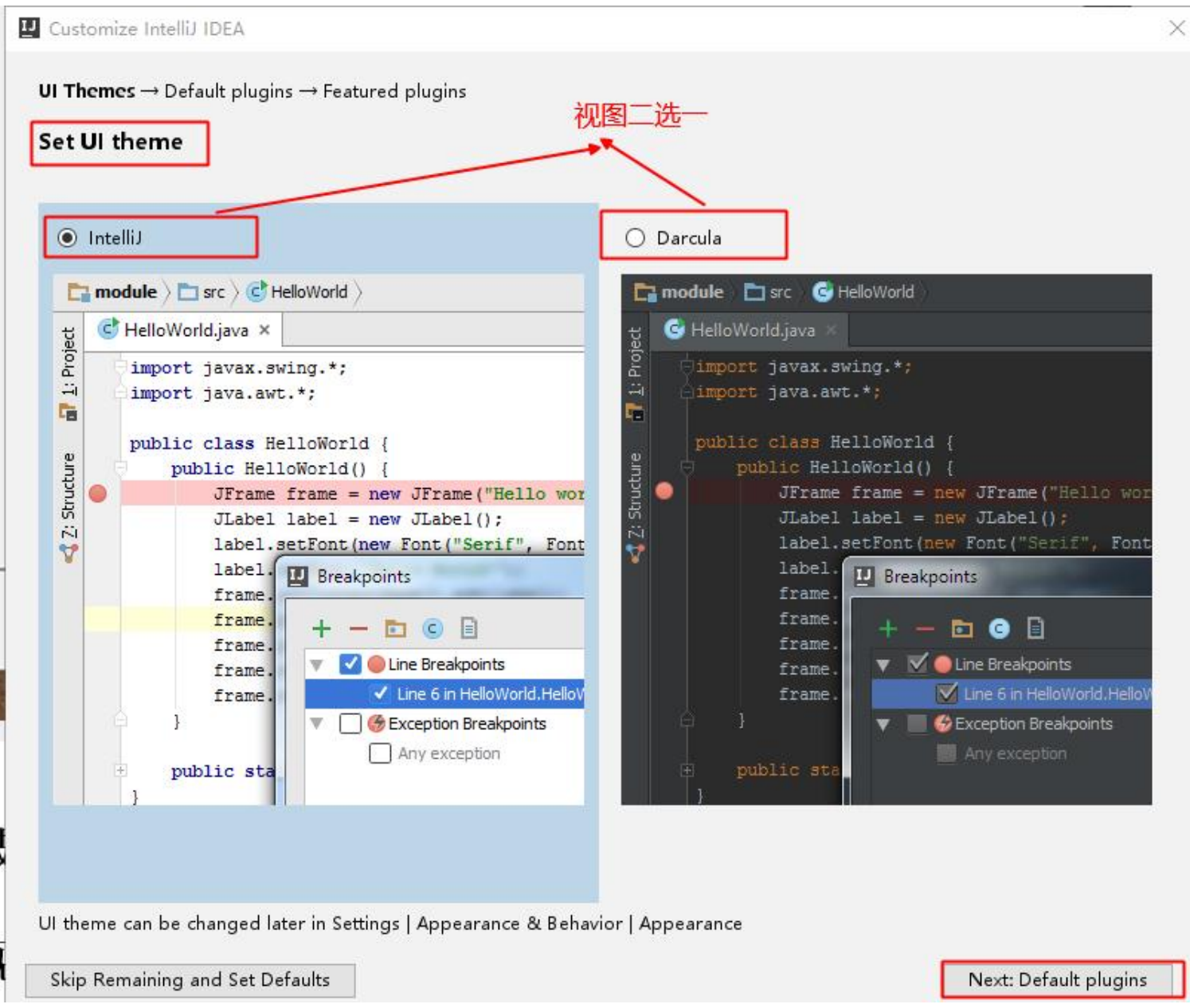
Task: Click module folder icon in Darcula preview
Action: pos(645,292)
